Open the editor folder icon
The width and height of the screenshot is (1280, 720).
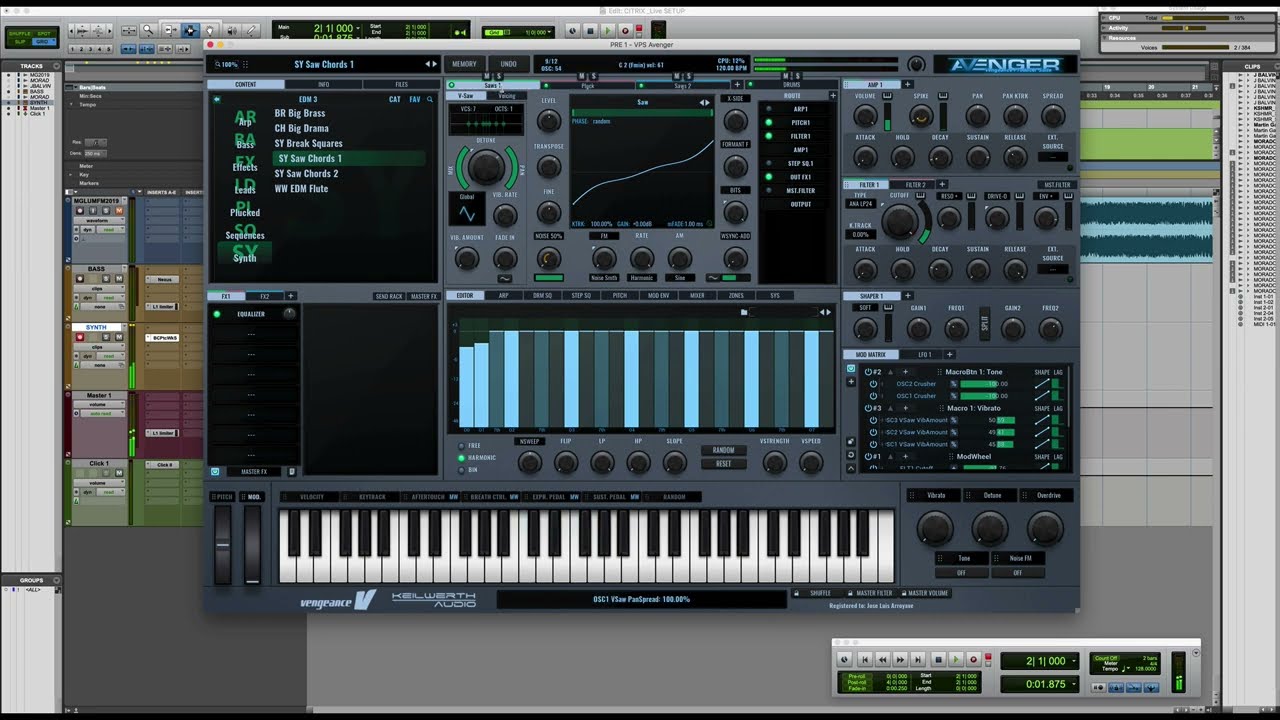[x=744, y=312]
